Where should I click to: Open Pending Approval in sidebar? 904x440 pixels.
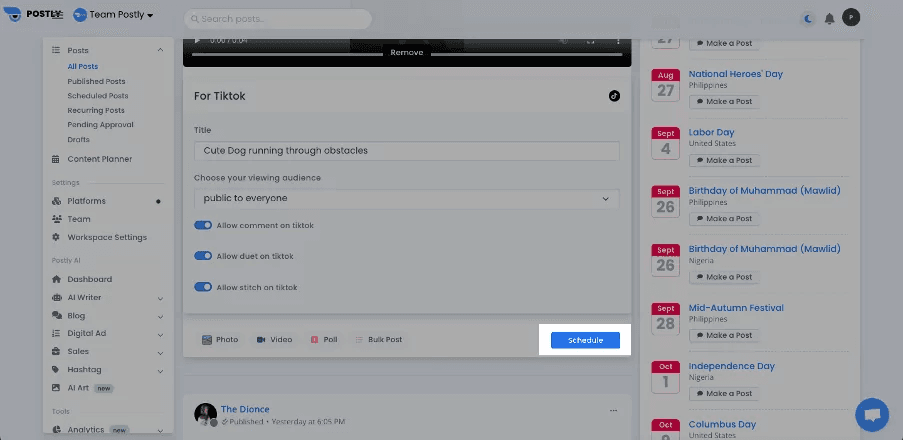click(100, 125)
